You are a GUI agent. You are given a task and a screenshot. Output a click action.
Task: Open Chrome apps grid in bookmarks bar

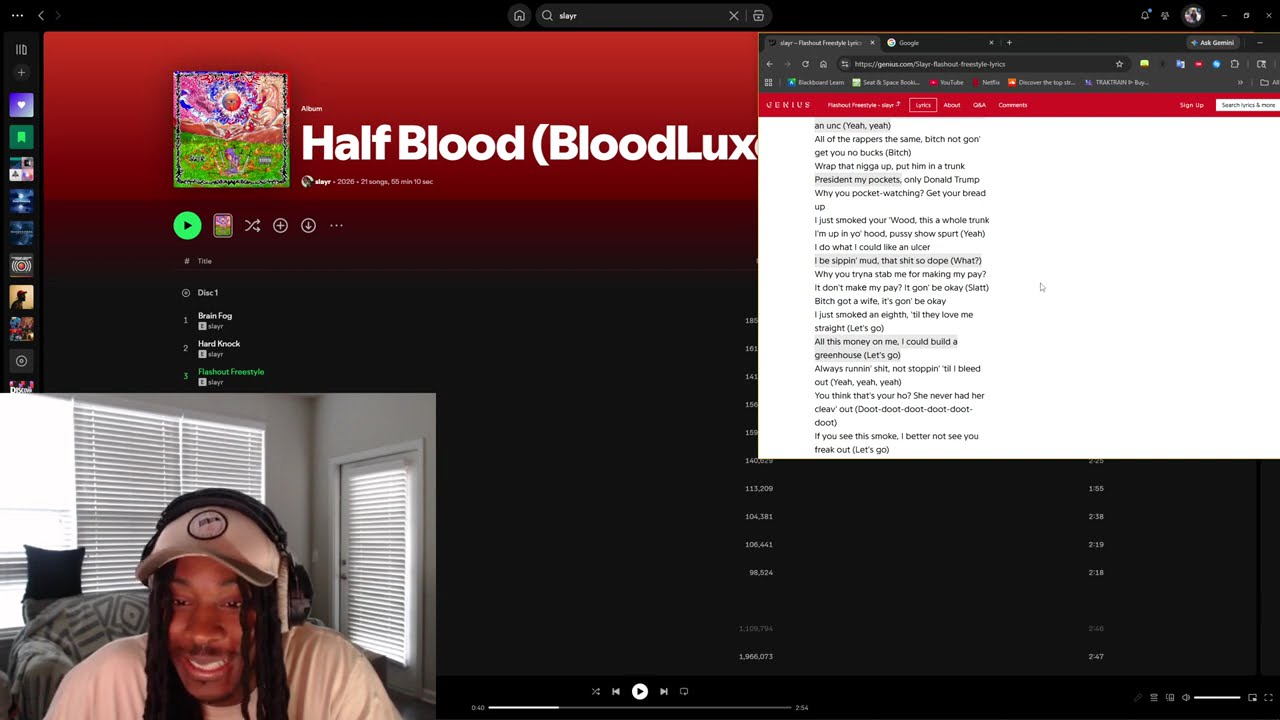pyautogui.click(x=768, y=83)
